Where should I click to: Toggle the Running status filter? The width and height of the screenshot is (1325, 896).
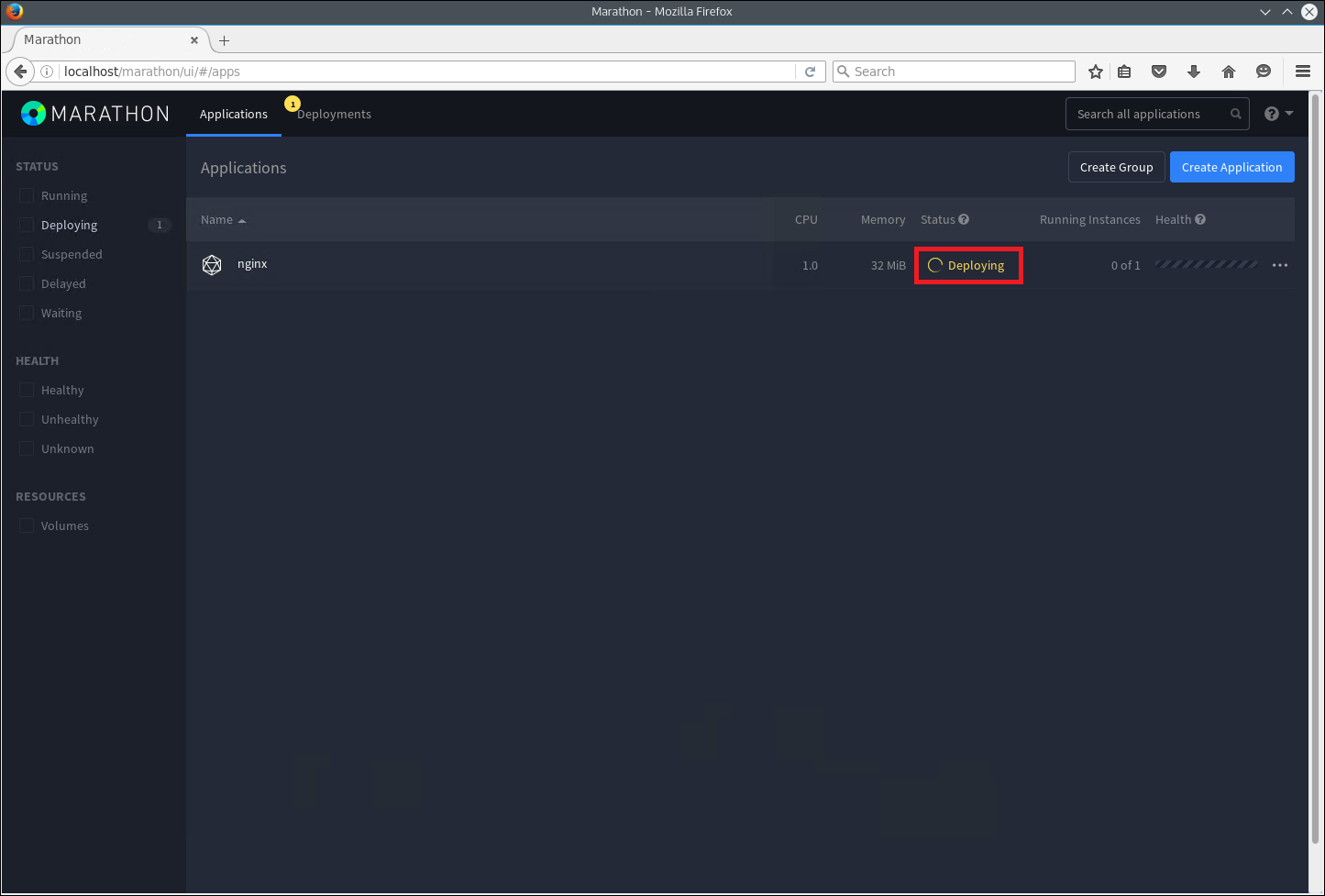click(27, 195)
